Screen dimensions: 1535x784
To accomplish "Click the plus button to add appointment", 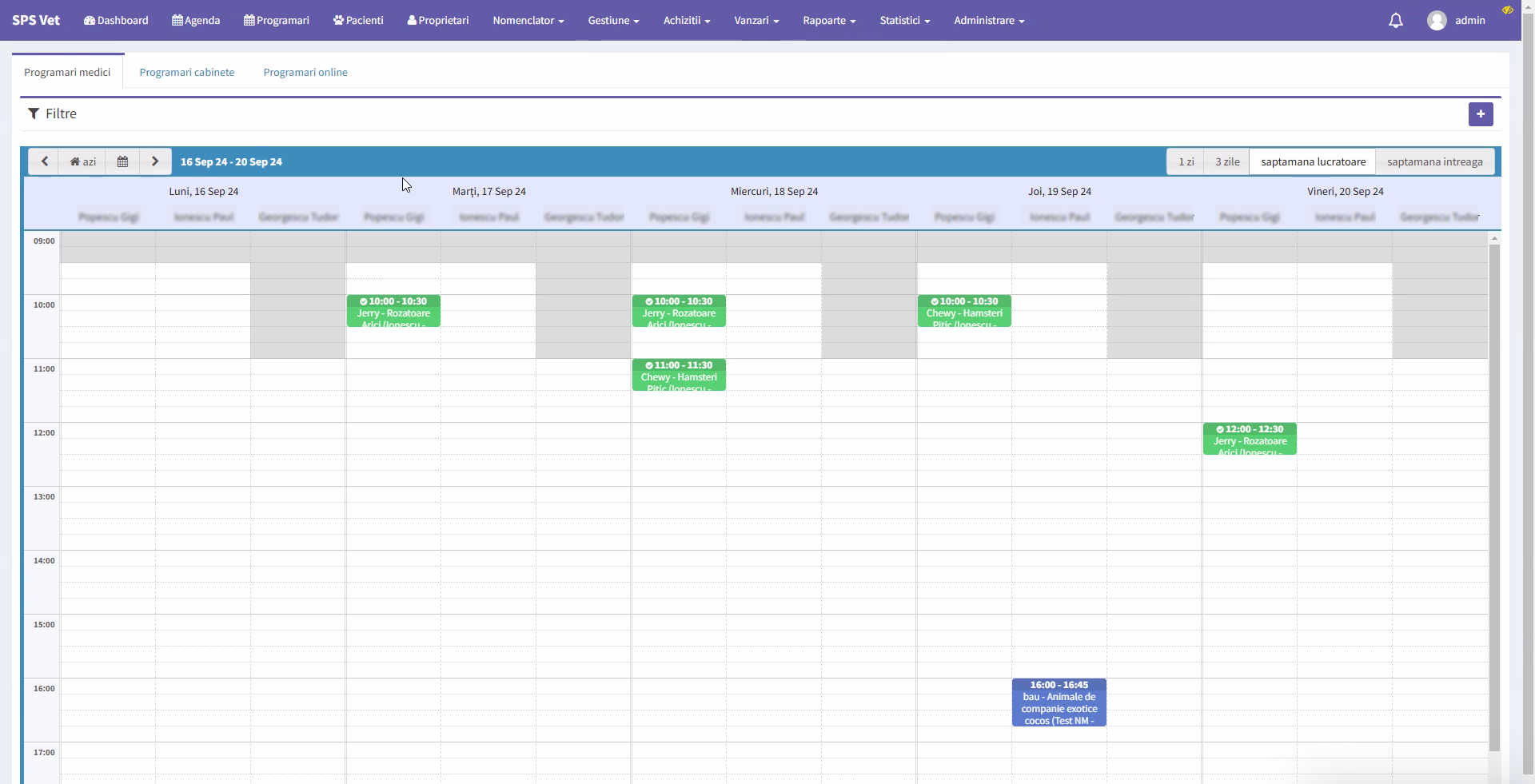I will [1480, 114].
